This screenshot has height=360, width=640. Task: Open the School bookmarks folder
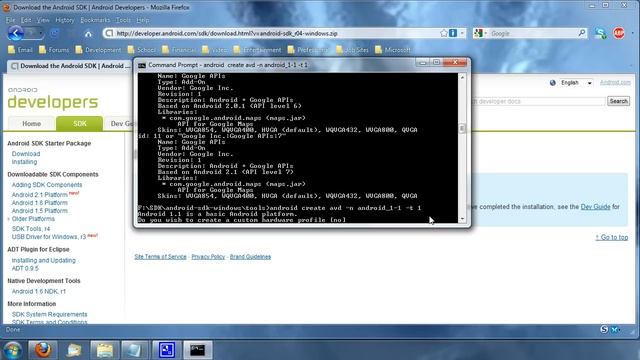[142, 50]
